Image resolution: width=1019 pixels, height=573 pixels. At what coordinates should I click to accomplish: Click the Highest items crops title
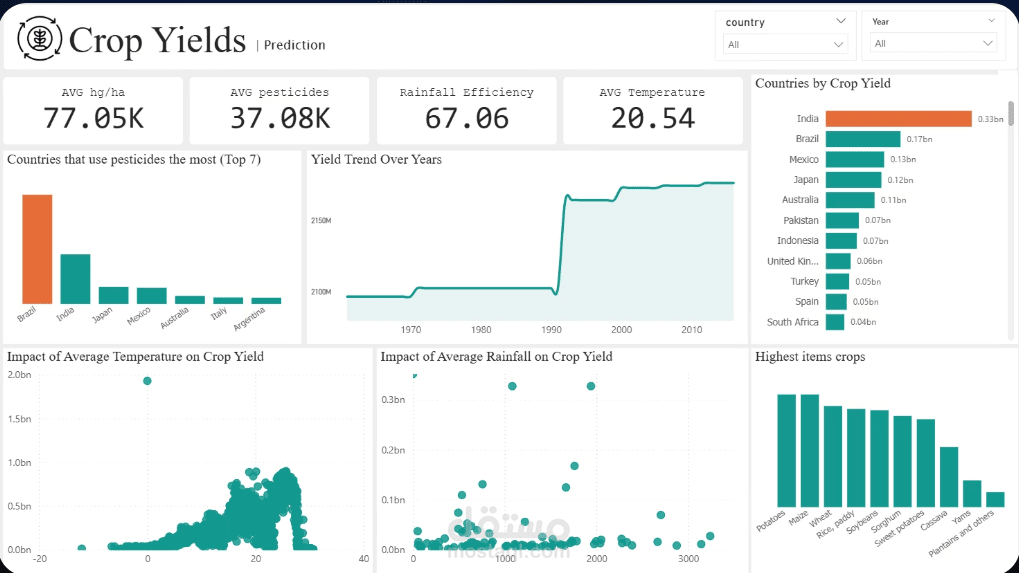pyautogui.click(x=810, y=357)
